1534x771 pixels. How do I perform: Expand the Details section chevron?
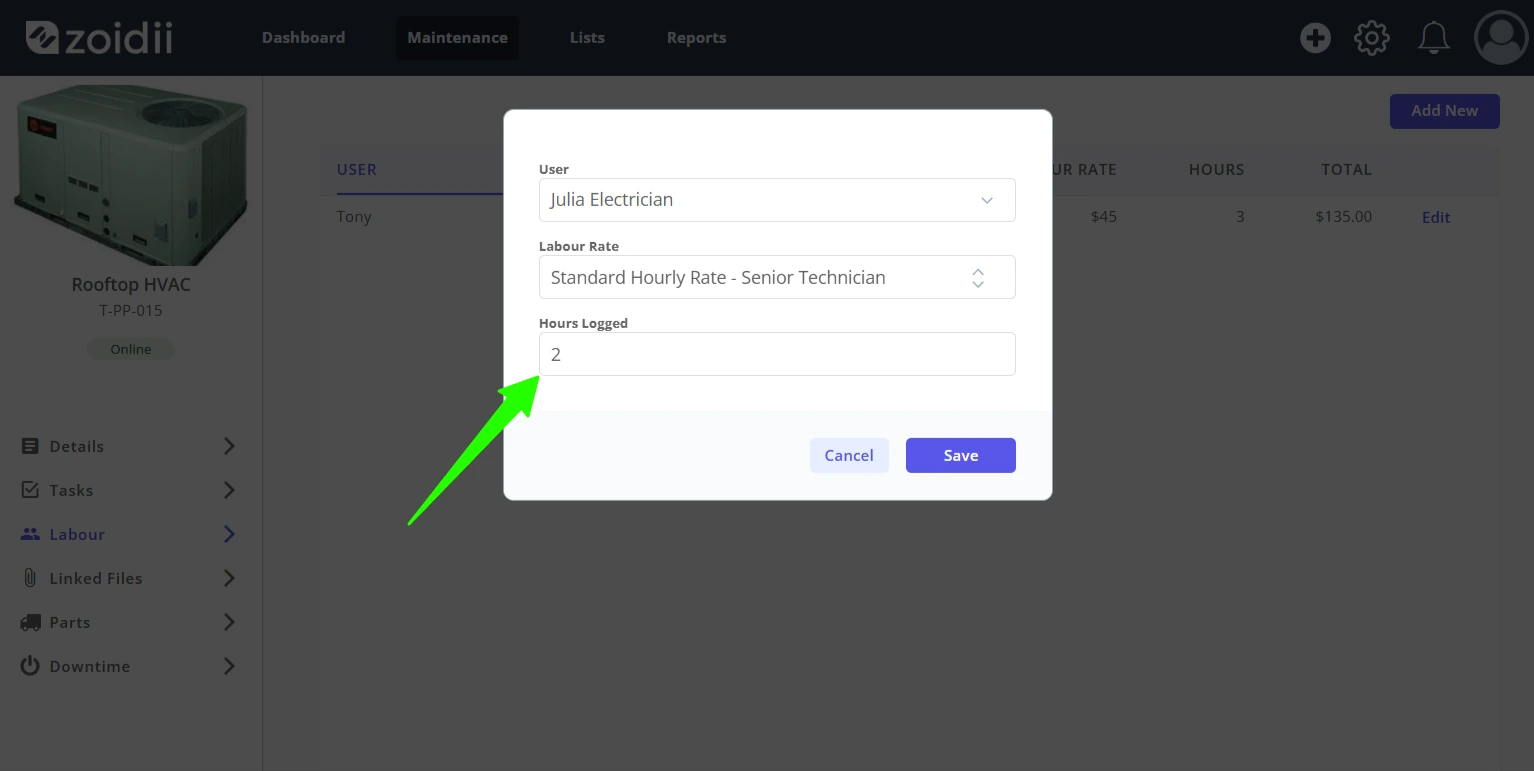pos(229,446)
